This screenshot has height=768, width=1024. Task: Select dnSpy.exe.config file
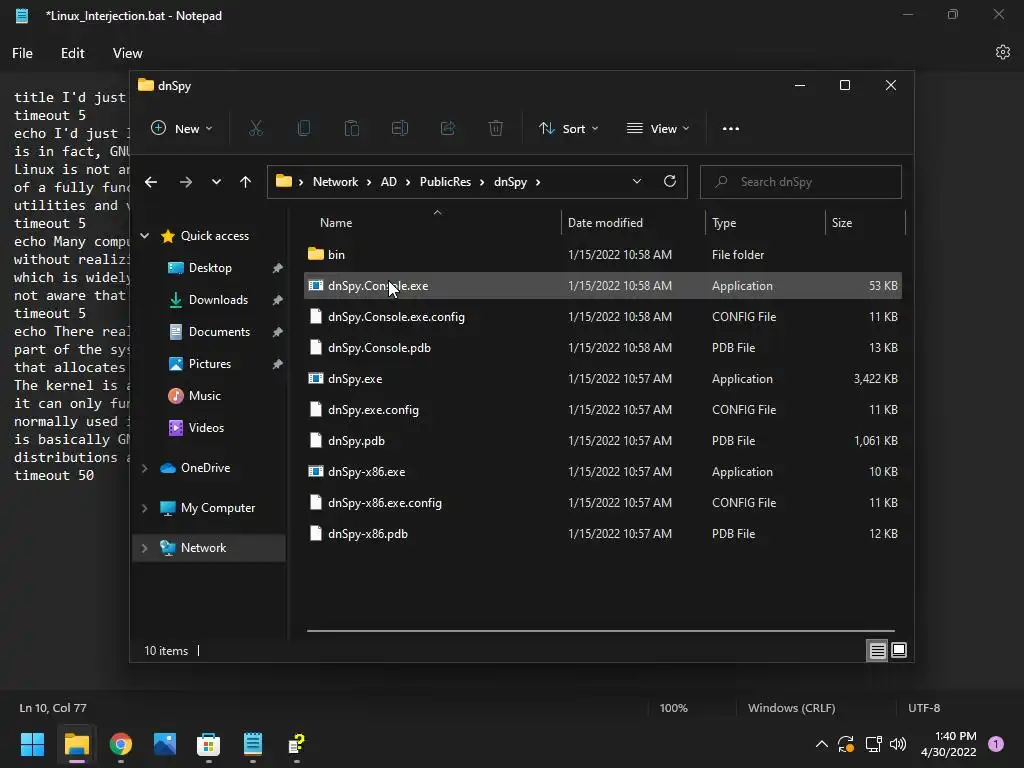603,409
